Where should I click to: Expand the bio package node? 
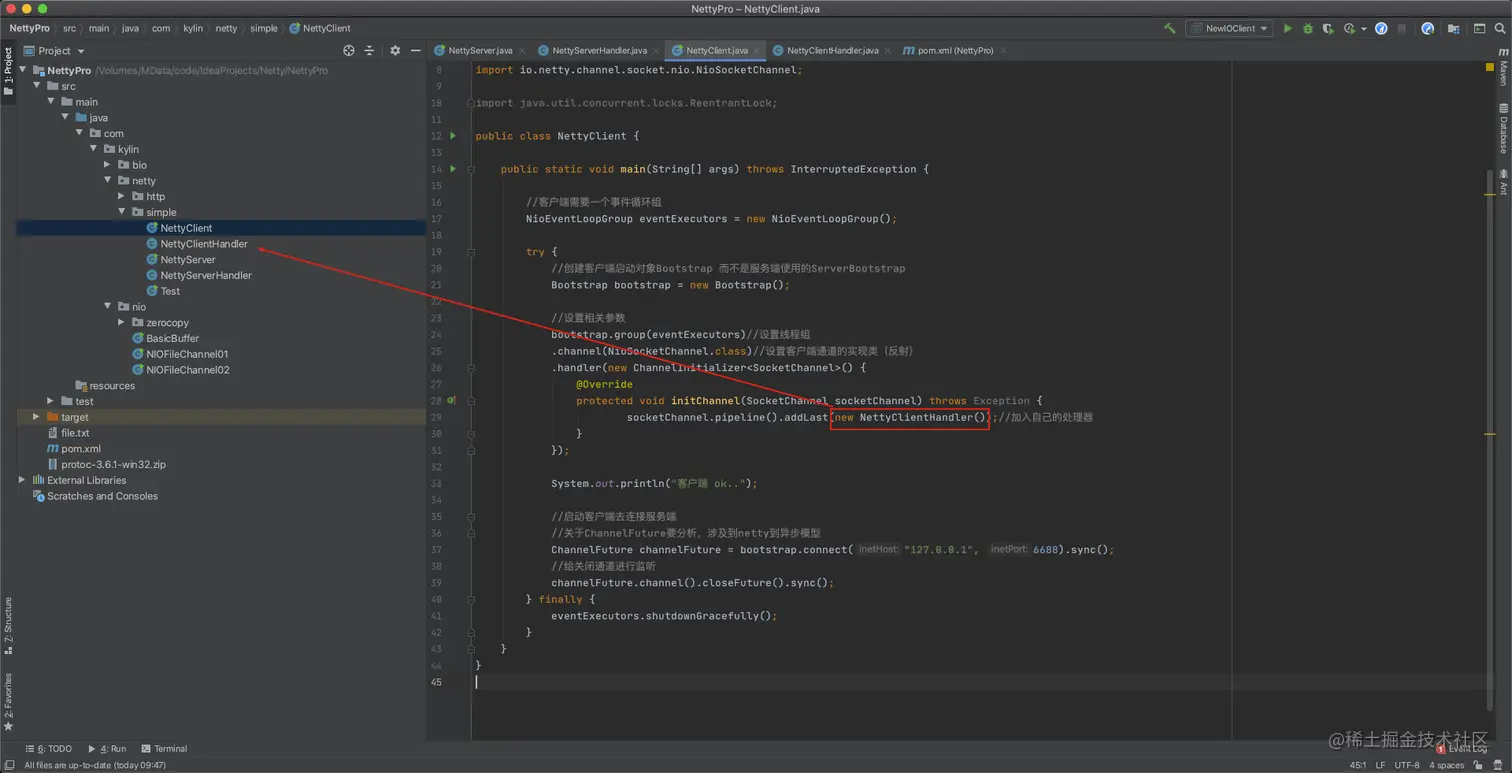[x=108, y=165]
